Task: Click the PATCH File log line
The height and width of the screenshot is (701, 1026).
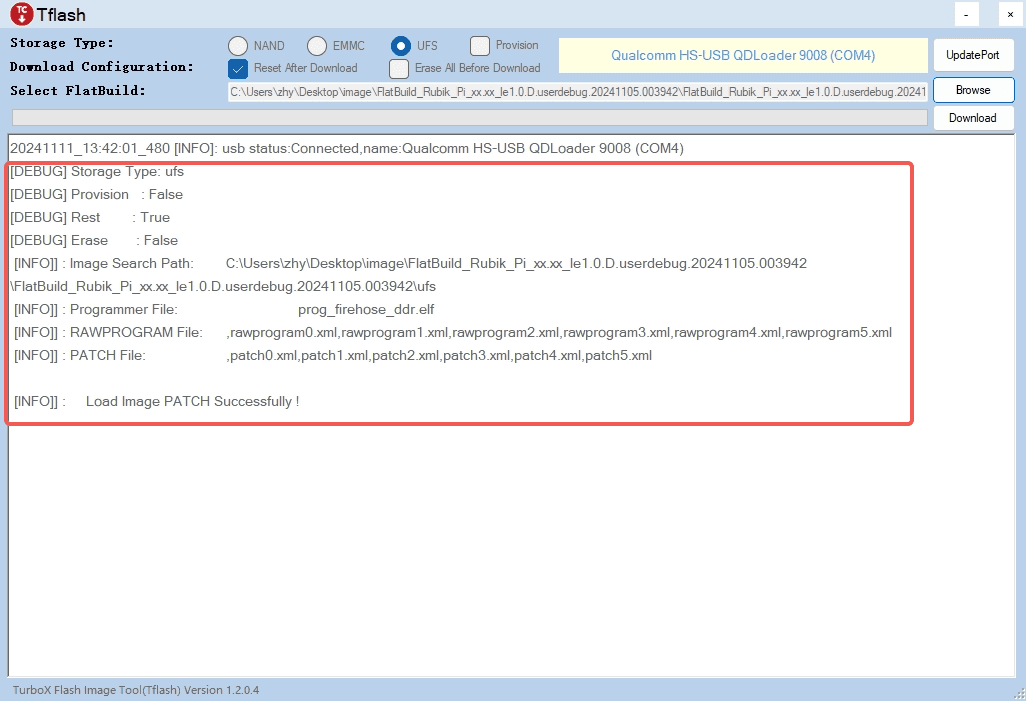Action: tap(333, 355)
